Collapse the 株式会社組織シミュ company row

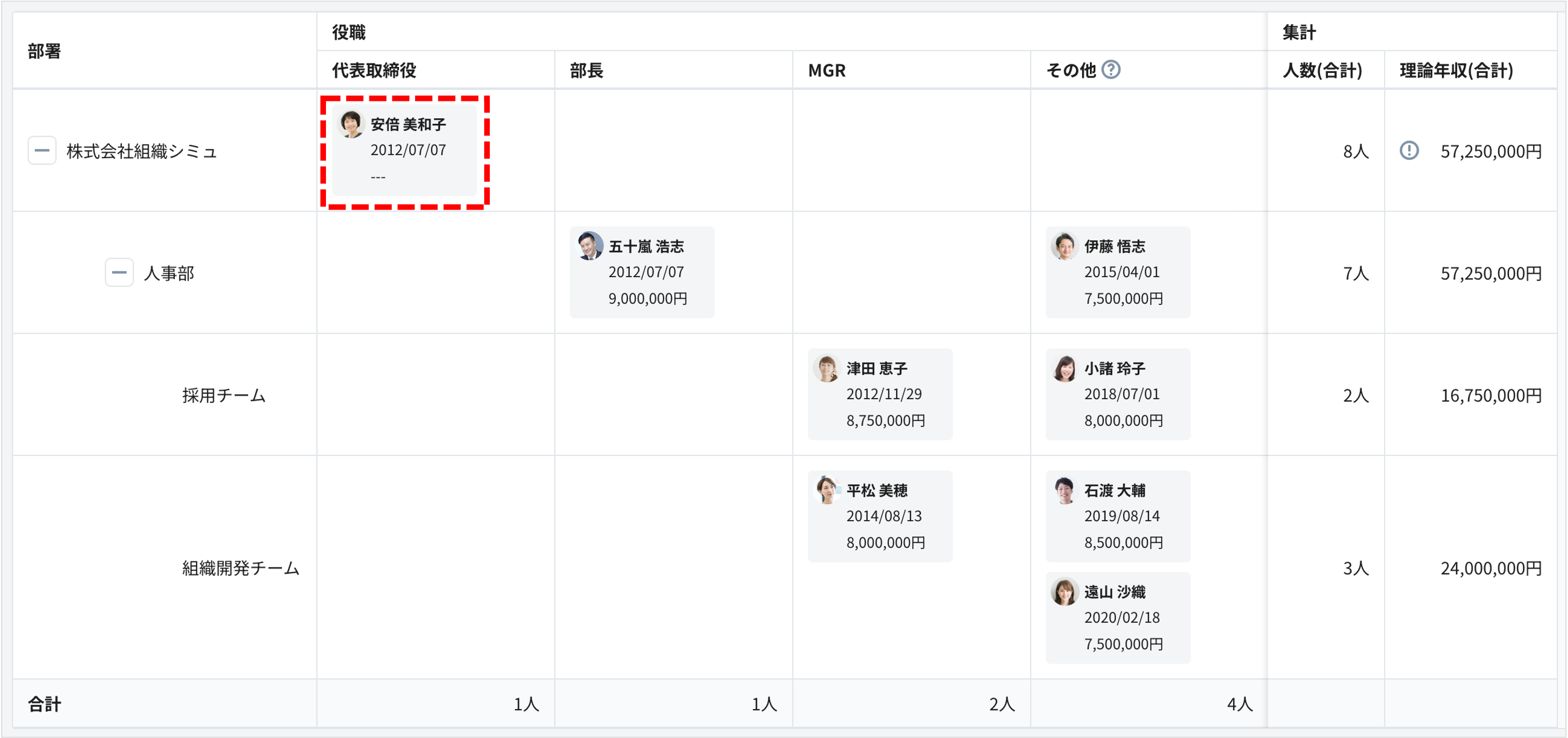tap(41, 150)
